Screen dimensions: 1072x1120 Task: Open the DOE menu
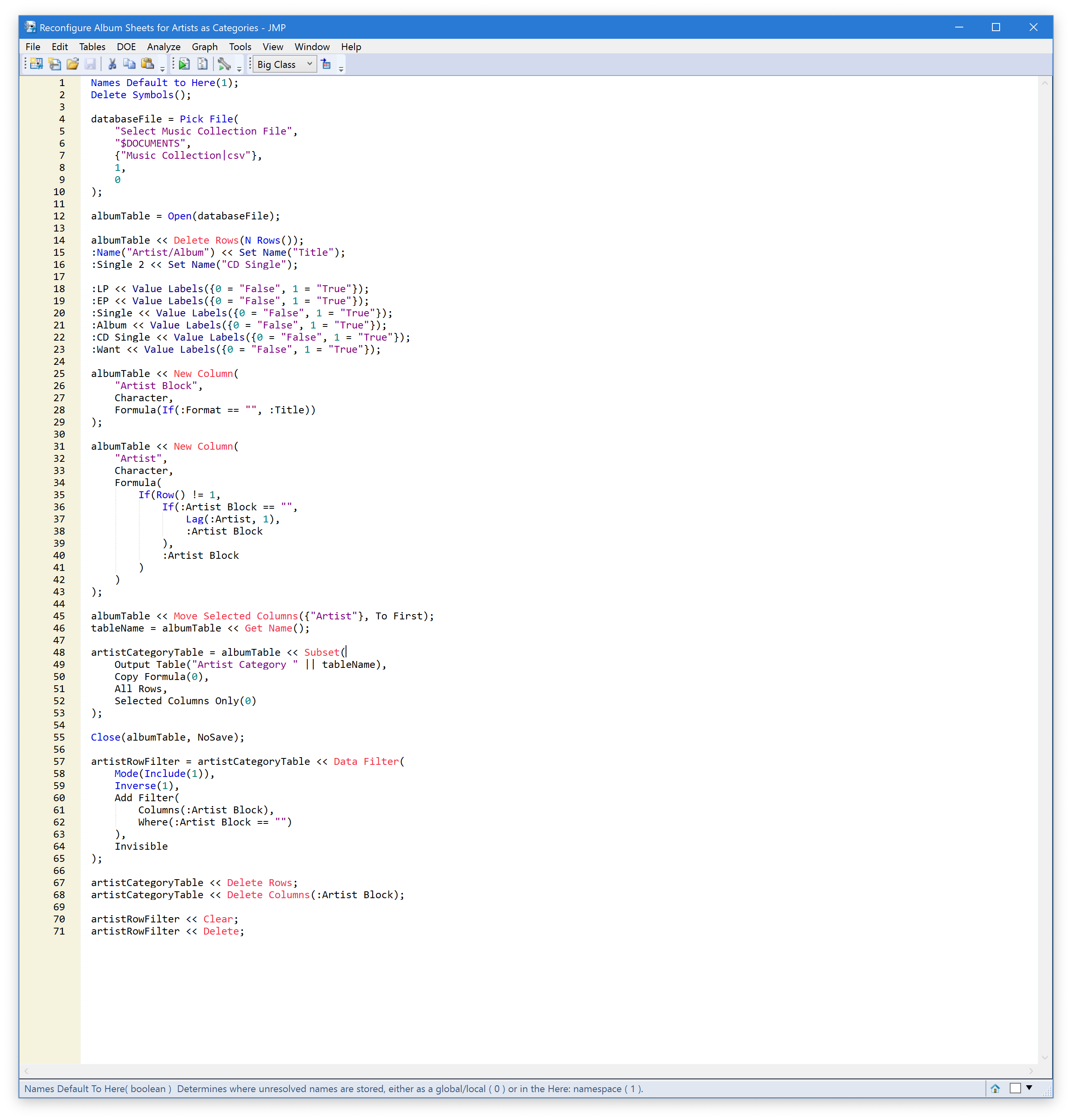[126, 47]
